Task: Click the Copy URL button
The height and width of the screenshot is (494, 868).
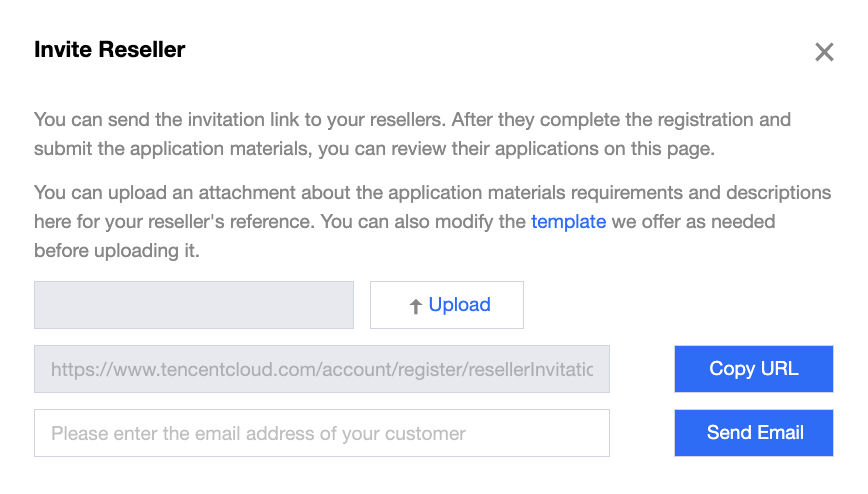Action: pyautogui.click(x=753, y=369)
